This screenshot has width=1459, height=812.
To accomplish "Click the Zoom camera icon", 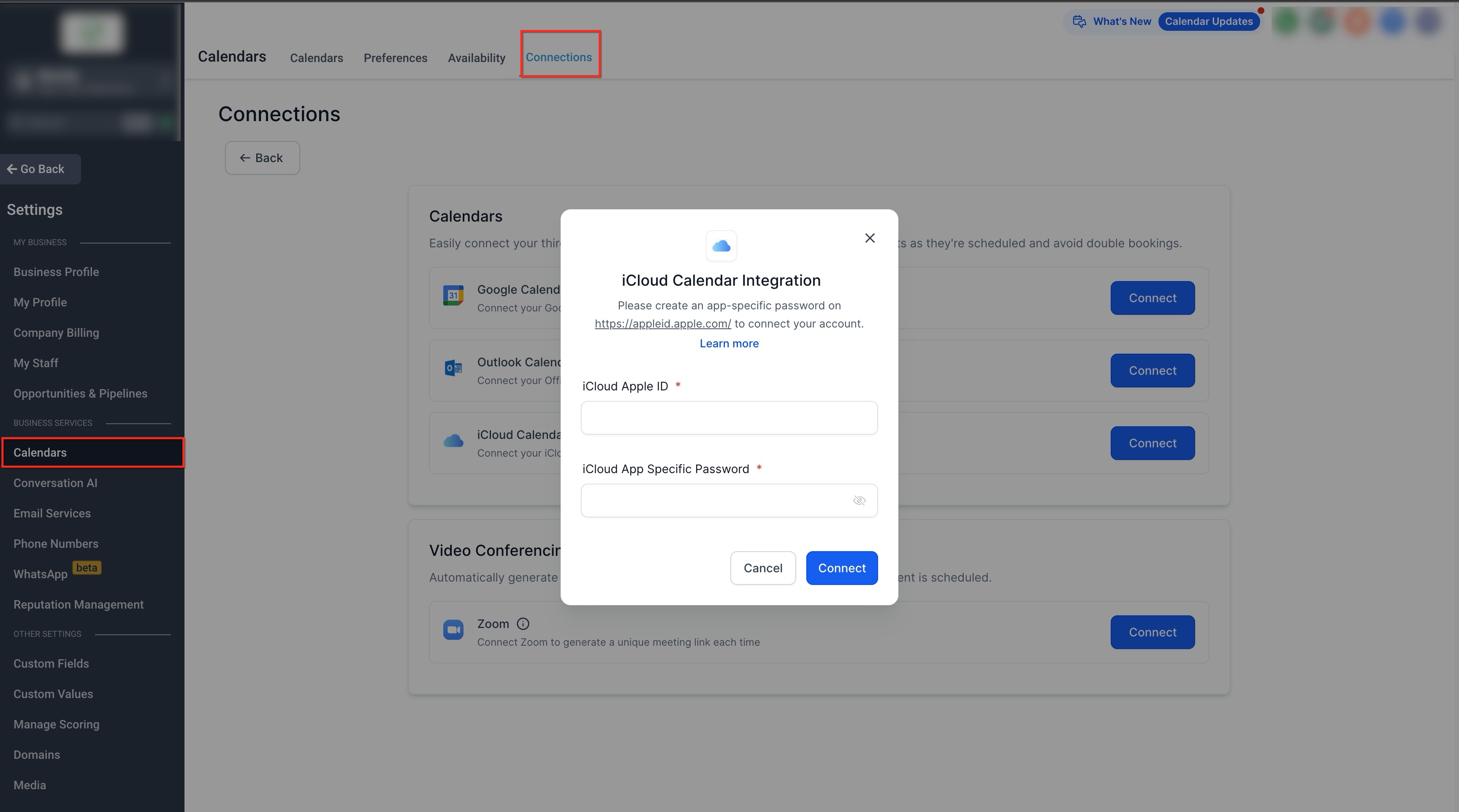I will coord(453,630).
